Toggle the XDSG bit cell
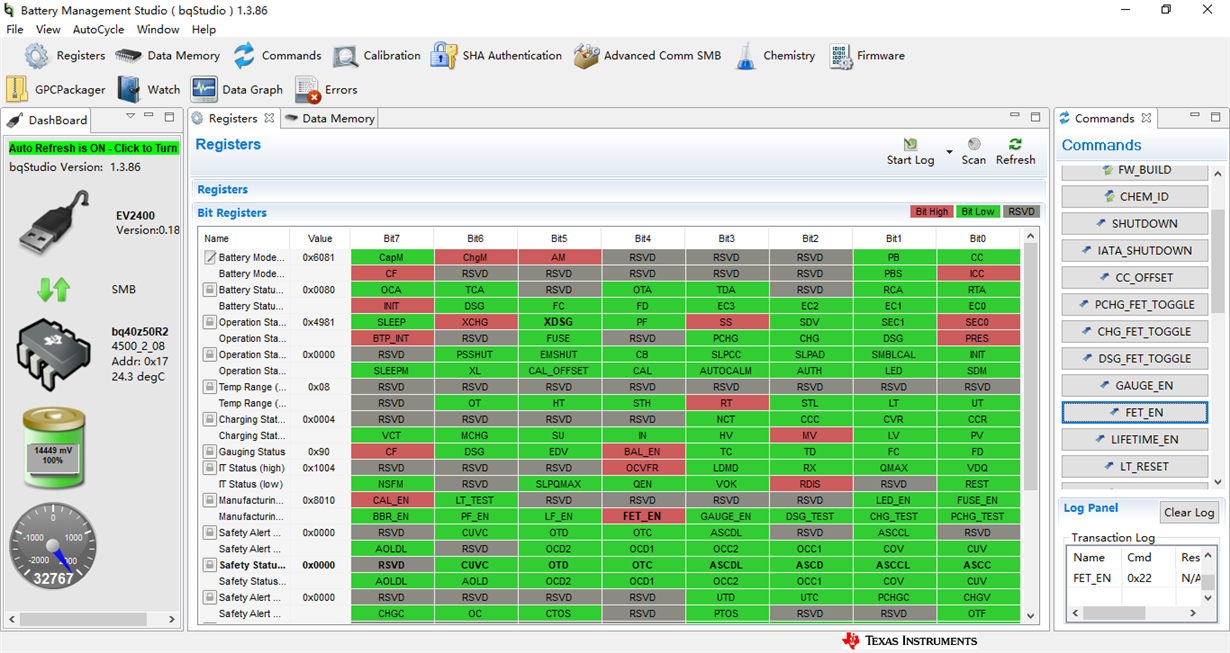The width and height of the screenshot is (1230, 653). coord(559,322)
